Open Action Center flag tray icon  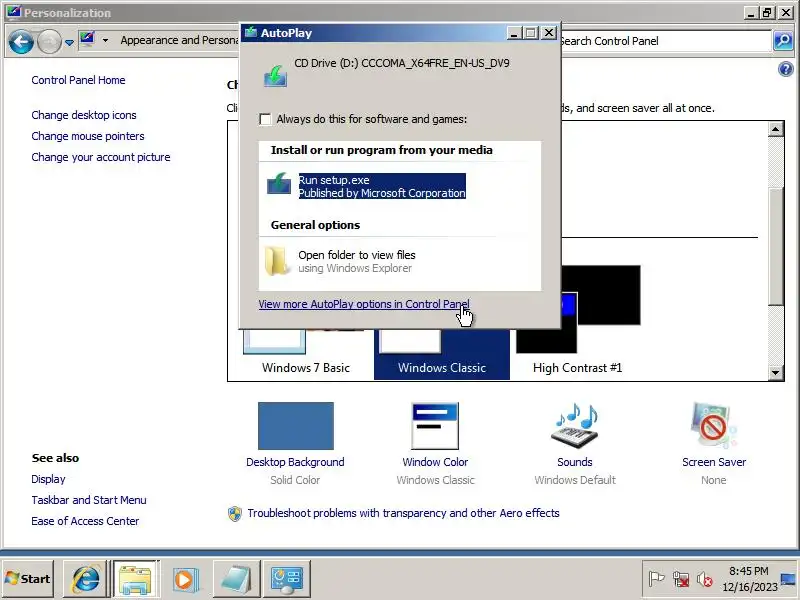pos(656,579)
